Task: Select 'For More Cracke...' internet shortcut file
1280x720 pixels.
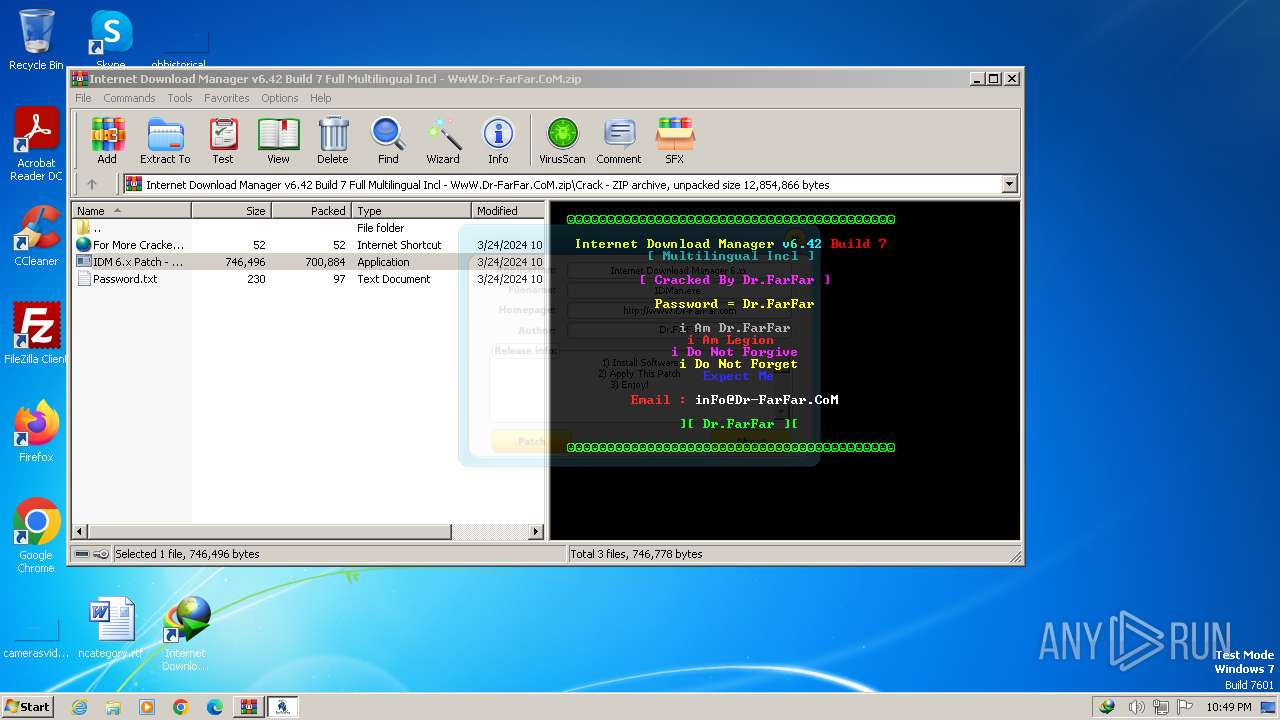Action: tap(308, 245)
